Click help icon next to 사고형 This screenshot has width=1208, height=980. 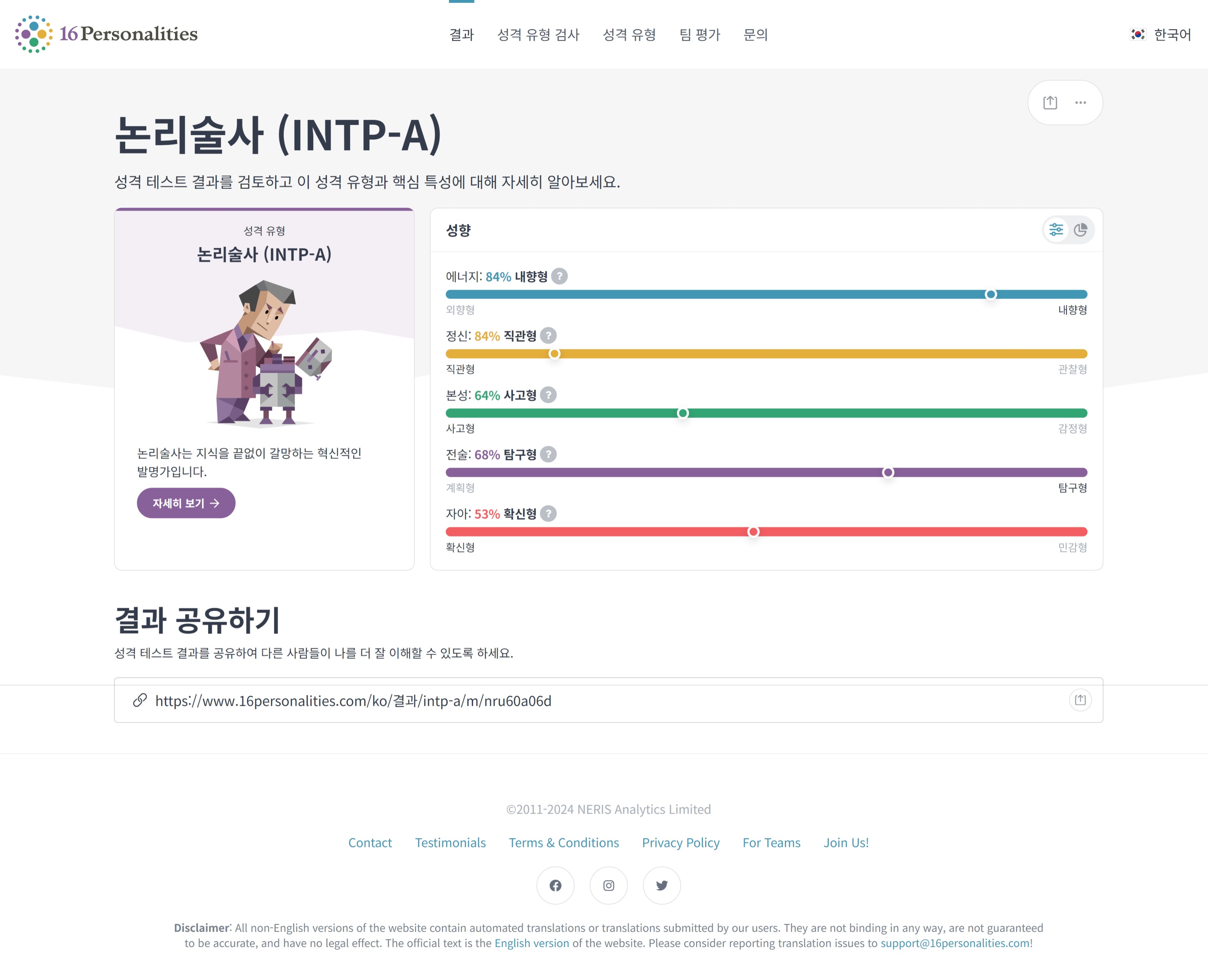coord(548,395)
